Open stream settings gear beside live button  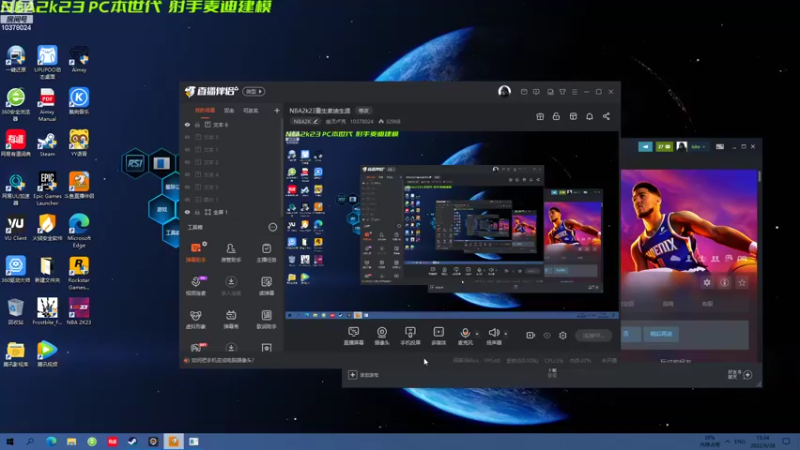coord(563,335)
